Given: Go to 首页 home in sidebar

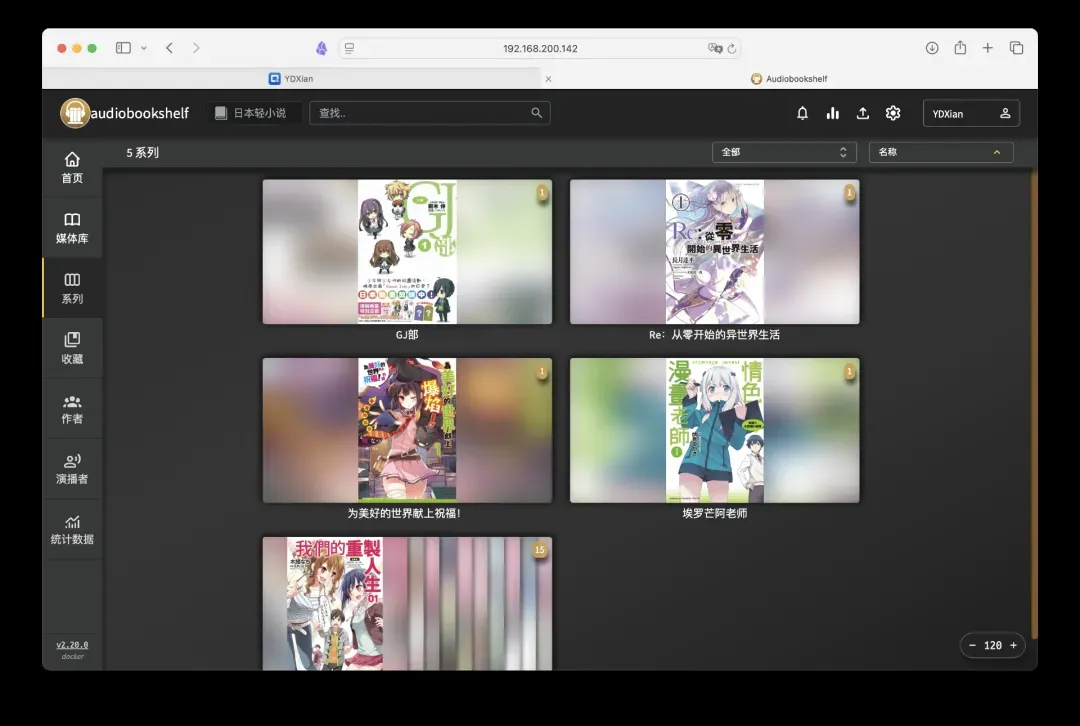Looking at the screenshot, I should point(72,168).
